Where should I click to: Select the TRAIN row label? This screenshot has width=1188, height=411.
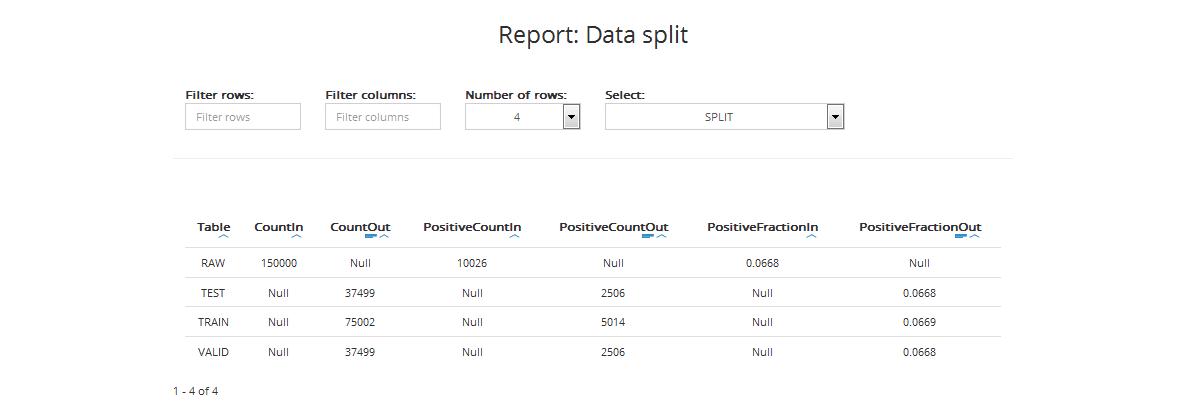(x=213, y=322)
